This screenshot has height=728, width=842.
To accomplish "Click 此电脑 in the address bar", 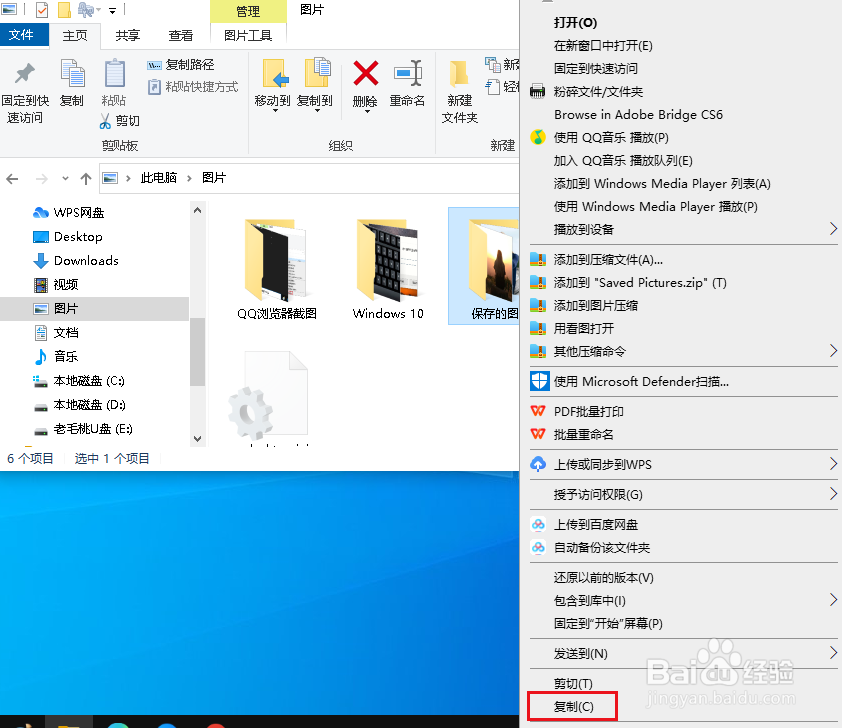I will pyautogui.click(x=158, y=178).
